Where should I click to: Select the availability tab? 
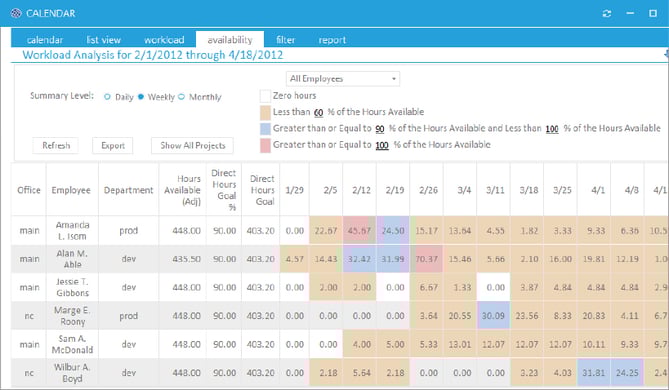[230, 40]
